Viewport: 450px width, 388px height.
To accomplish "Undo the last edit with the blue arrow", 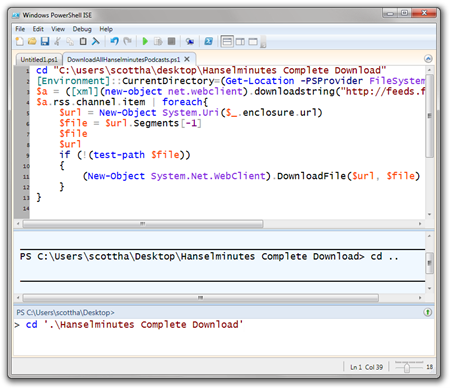I will coord(114,41).
